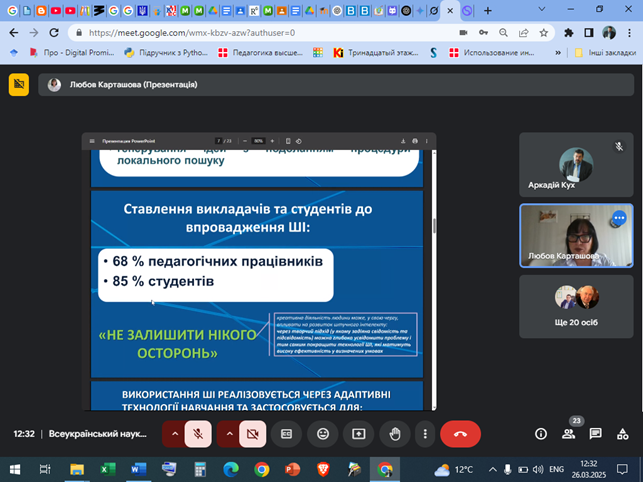
Task: Expand video settings arrow beside camera
Action: [x=227, y=434]
